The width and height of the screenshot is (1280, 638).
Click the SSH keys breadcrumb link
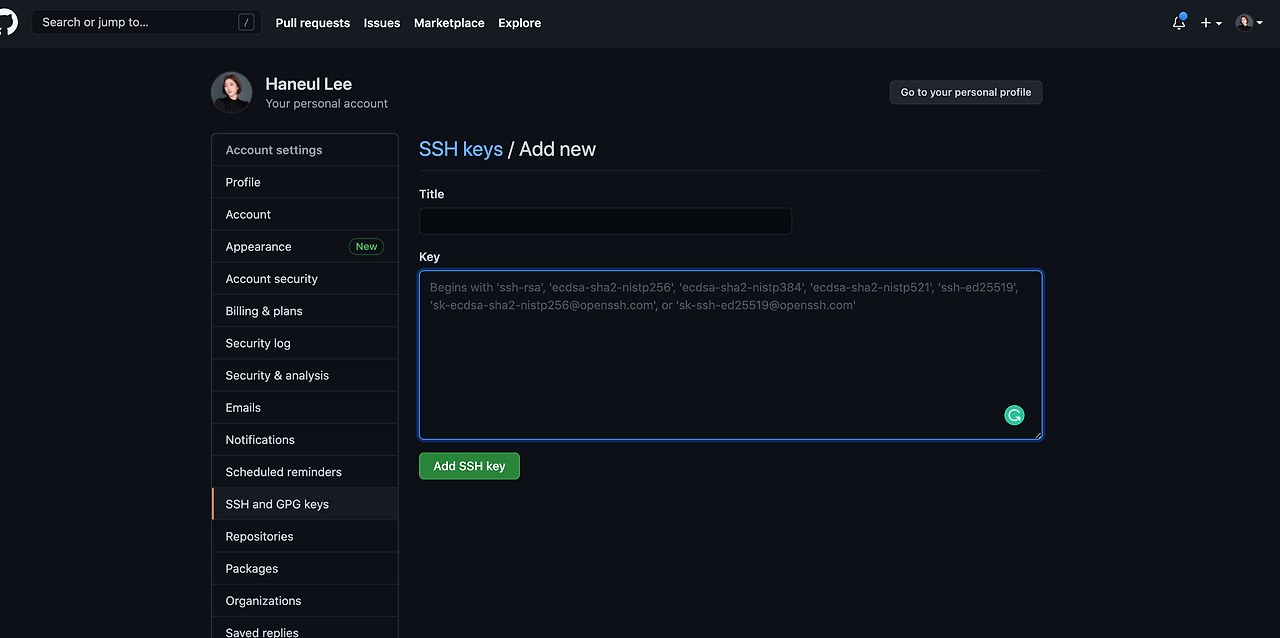[461, 149]
